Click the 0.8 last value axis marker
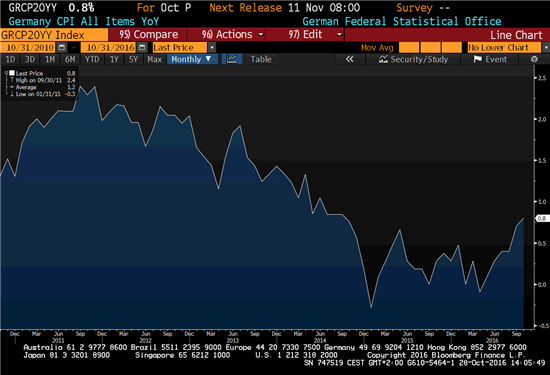This screenshot has height=375, width=550. pyautogui.click(x=542, y=219)
